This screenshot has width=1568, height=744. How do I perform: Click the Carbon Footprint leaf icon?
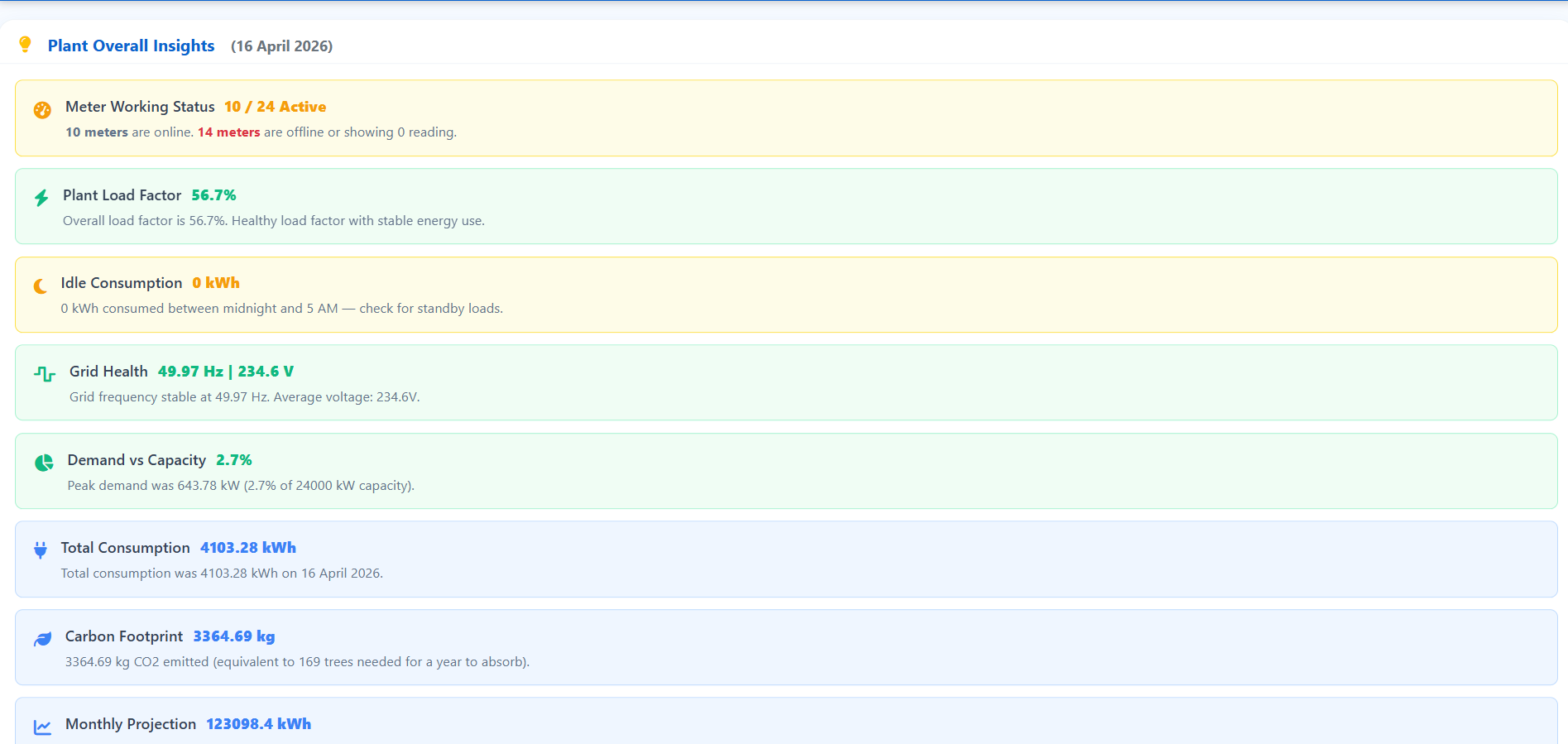coord(43,639)
